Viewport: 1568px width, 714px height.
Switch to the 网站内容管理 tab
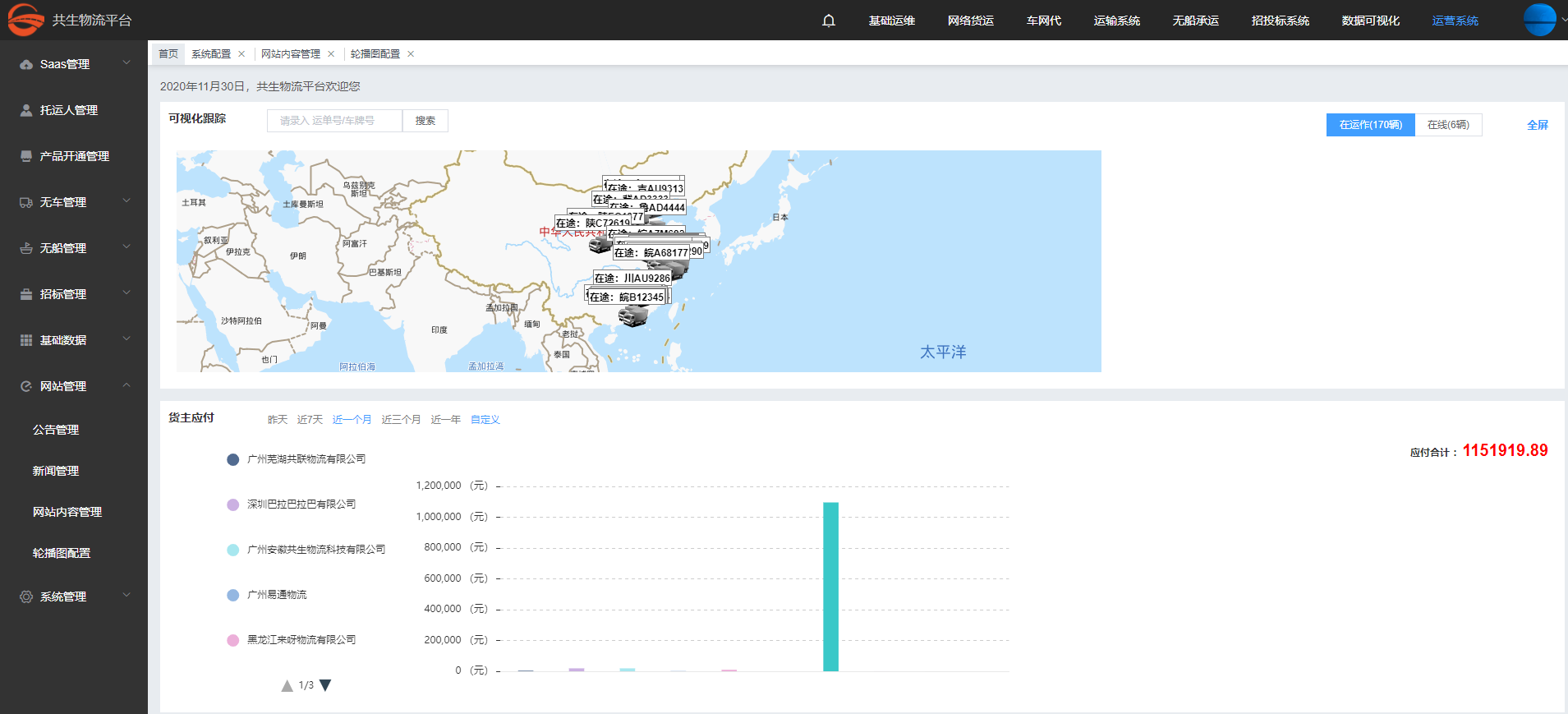(x=291, y=54)
